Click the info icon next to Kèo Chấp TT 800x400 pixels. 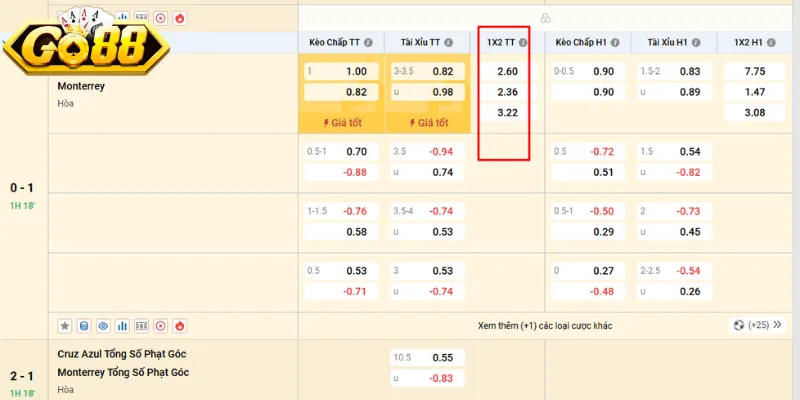368,43
